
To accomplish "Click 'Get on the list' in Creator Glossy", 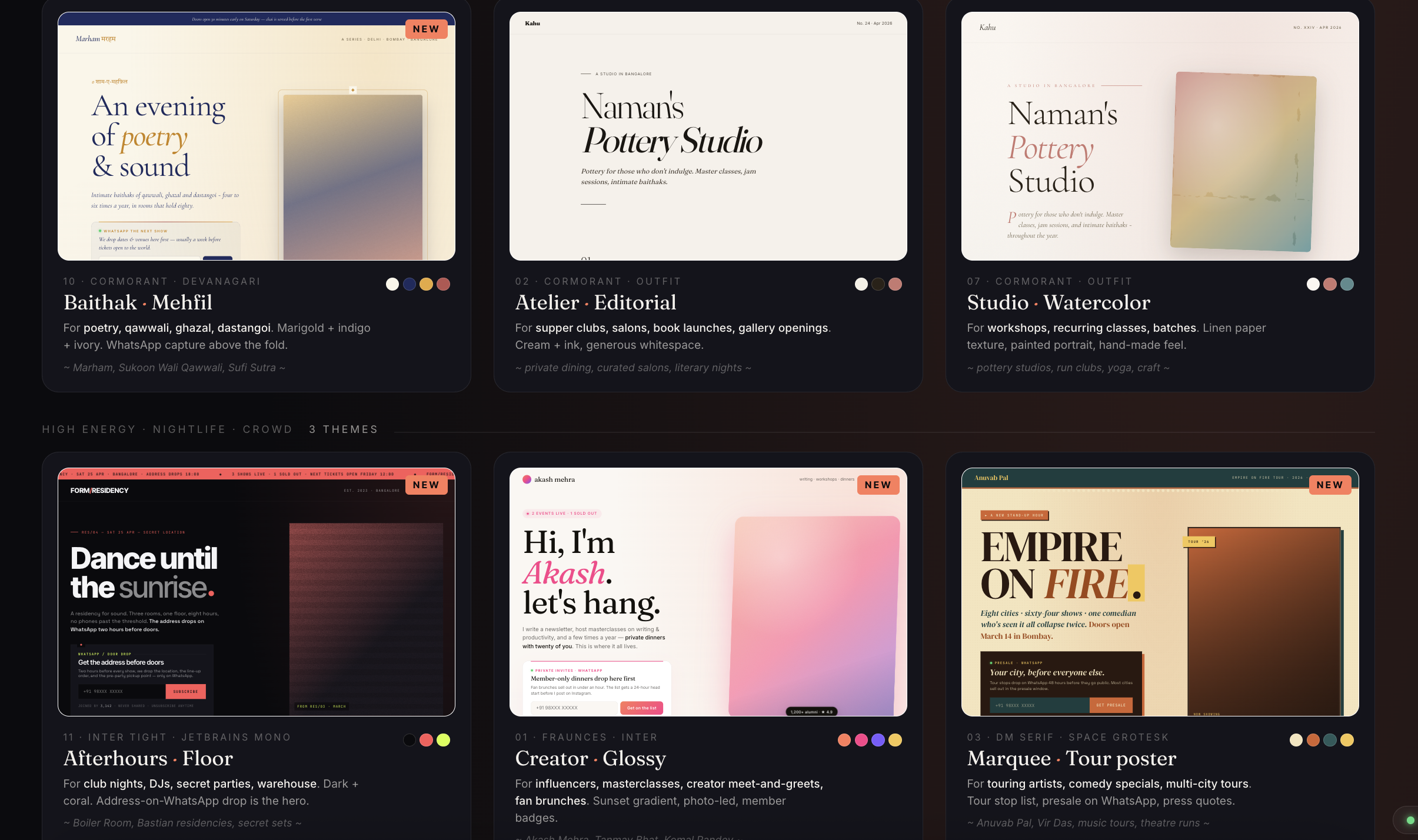I will 641,708.
